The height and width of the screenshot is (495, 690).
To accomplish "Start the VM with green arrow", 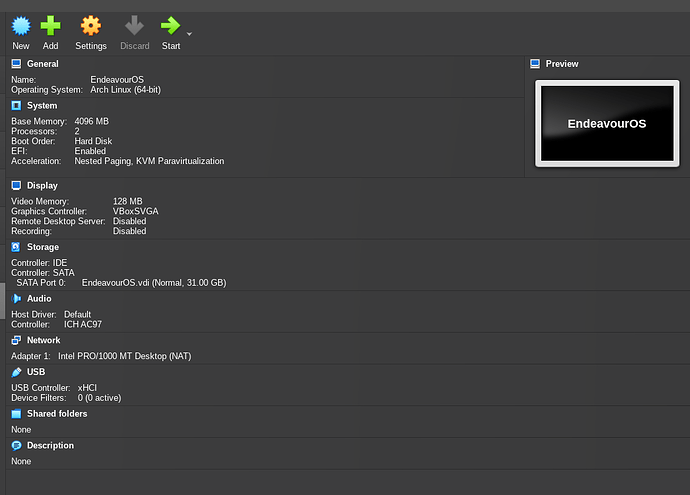I will [170, 26].
